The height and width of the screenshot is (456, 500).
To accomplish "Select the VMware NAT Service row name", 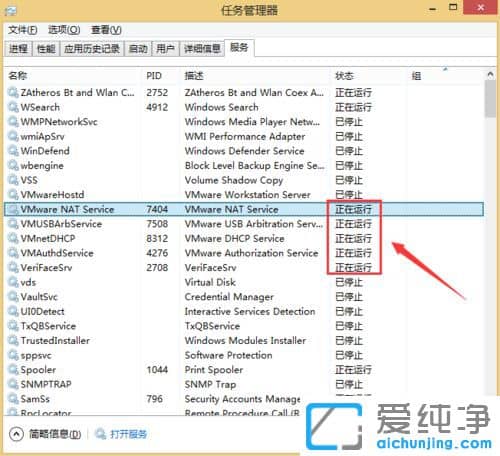I will pos(67,209).
